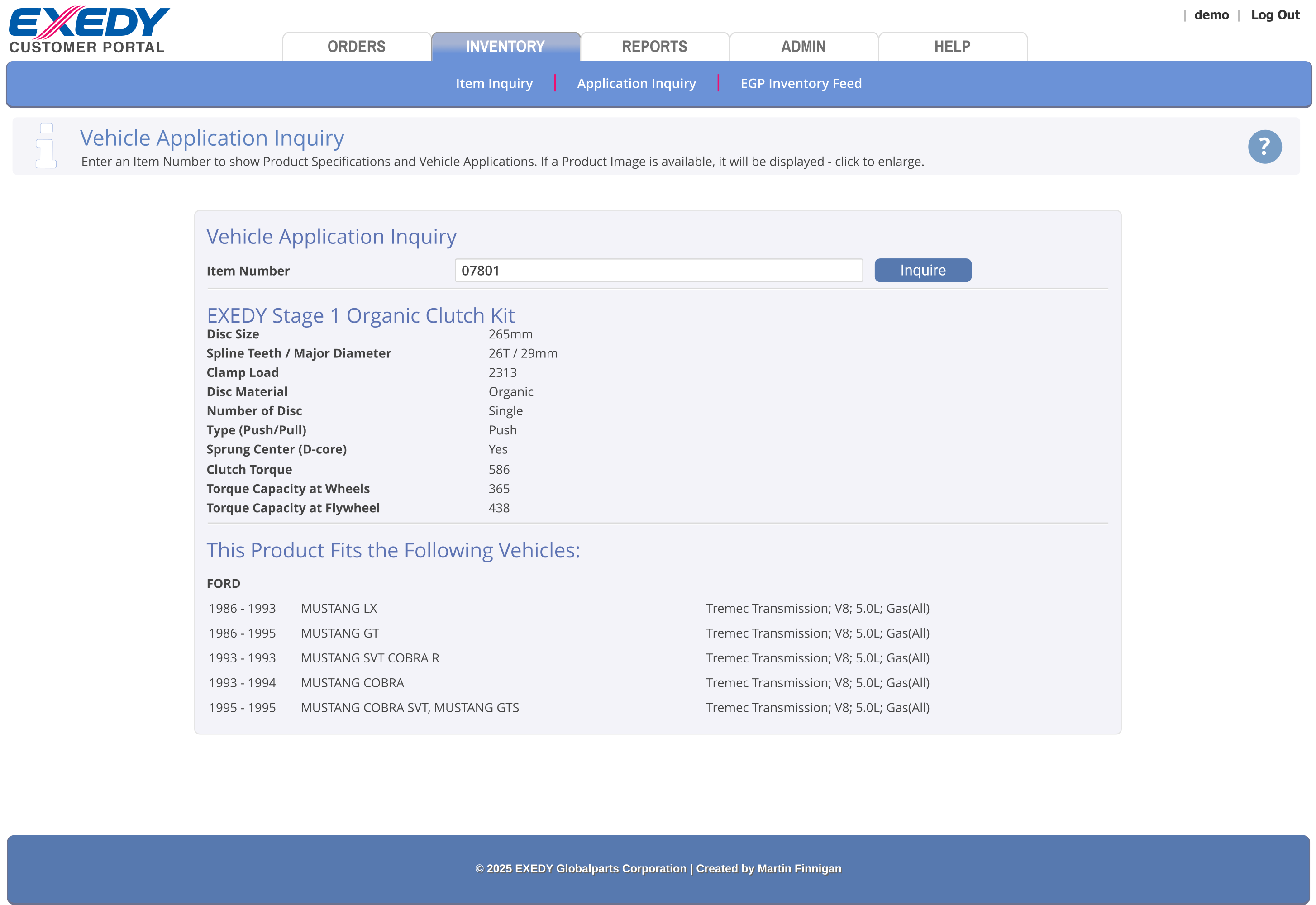Click the Number of Disc value Single
The height and width of the screenshot is (905, 1316).
coord(505,412)
